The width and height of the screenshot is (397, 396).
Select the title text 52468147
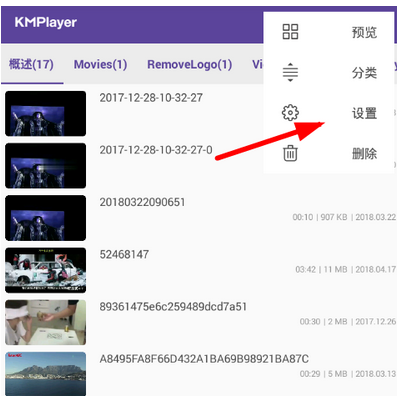tap(124, 254)
